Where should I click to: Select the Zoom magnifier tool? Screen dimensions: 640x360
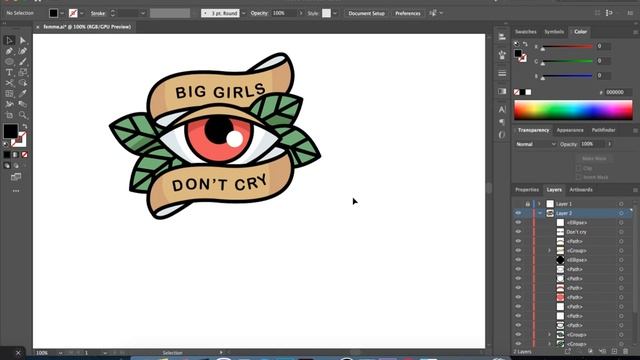click(x=23, y=115)
